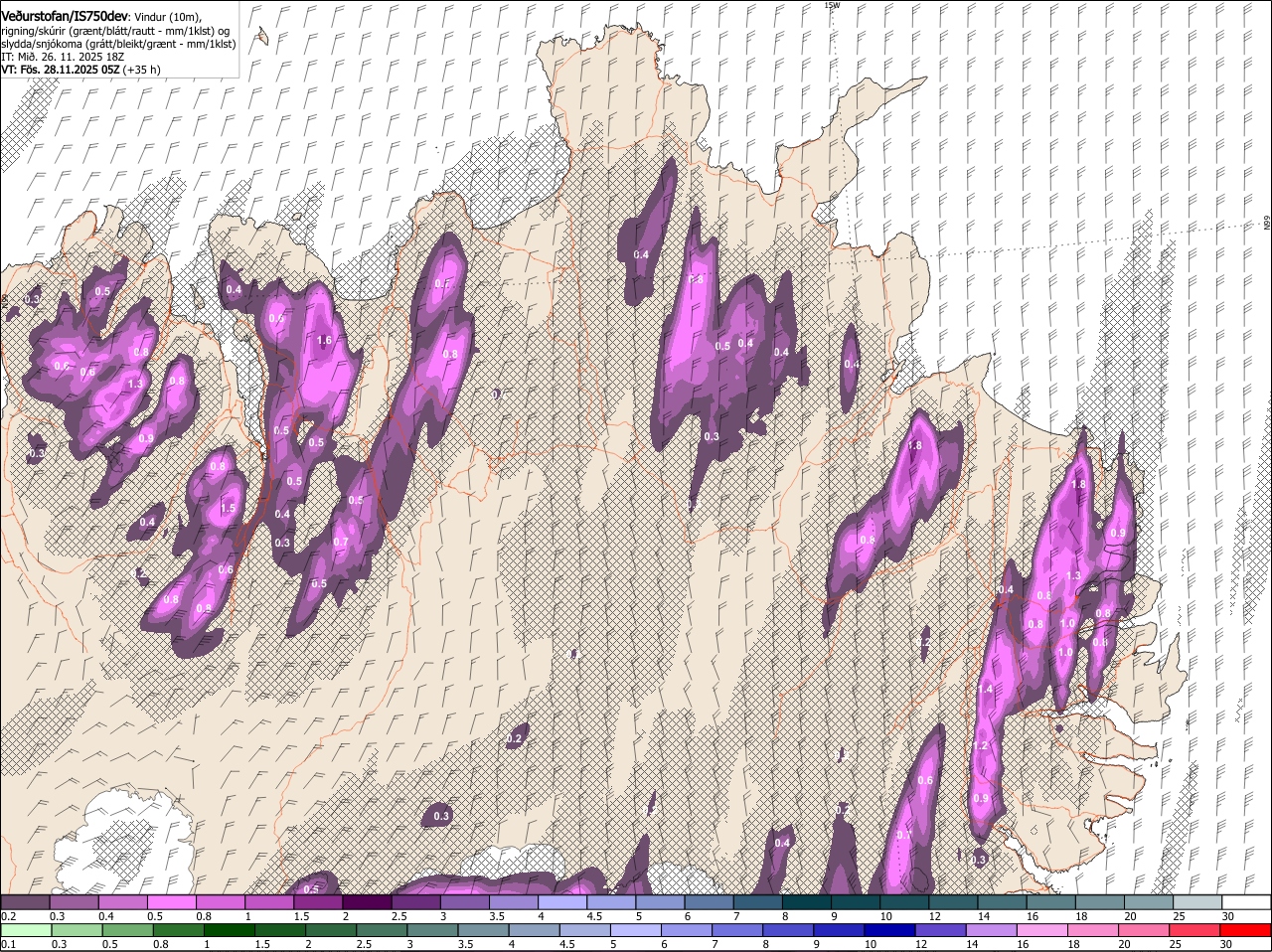Click the IT: Mið. 26. 11. 2025 18Z line
The height and width of the screenshot is (952, 1272).
click(63, 57)
